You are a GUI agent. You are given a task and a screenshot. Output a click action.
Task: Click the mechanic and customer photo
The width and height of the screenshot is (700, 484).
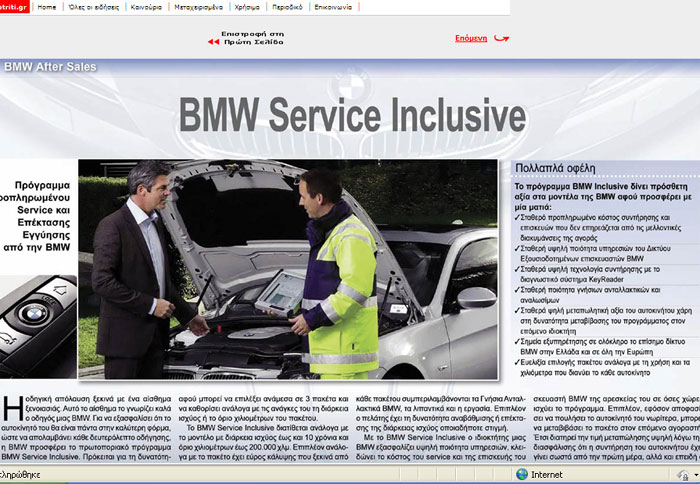pos(288,269)
